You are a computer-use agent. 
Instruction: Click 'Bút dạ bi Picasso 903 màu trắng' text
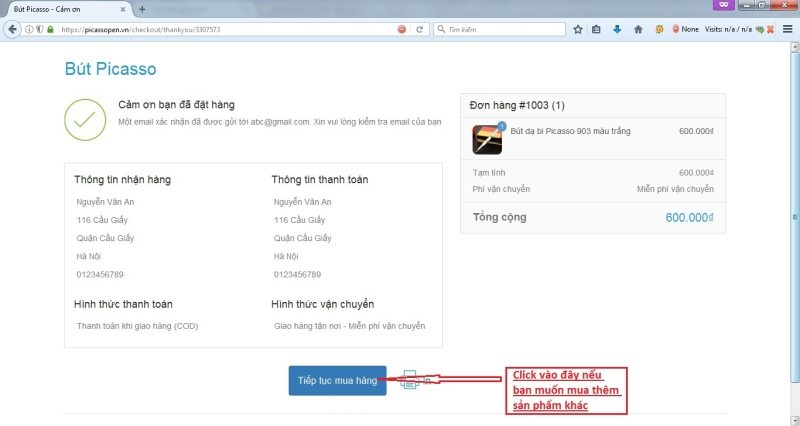pos(570,131)
